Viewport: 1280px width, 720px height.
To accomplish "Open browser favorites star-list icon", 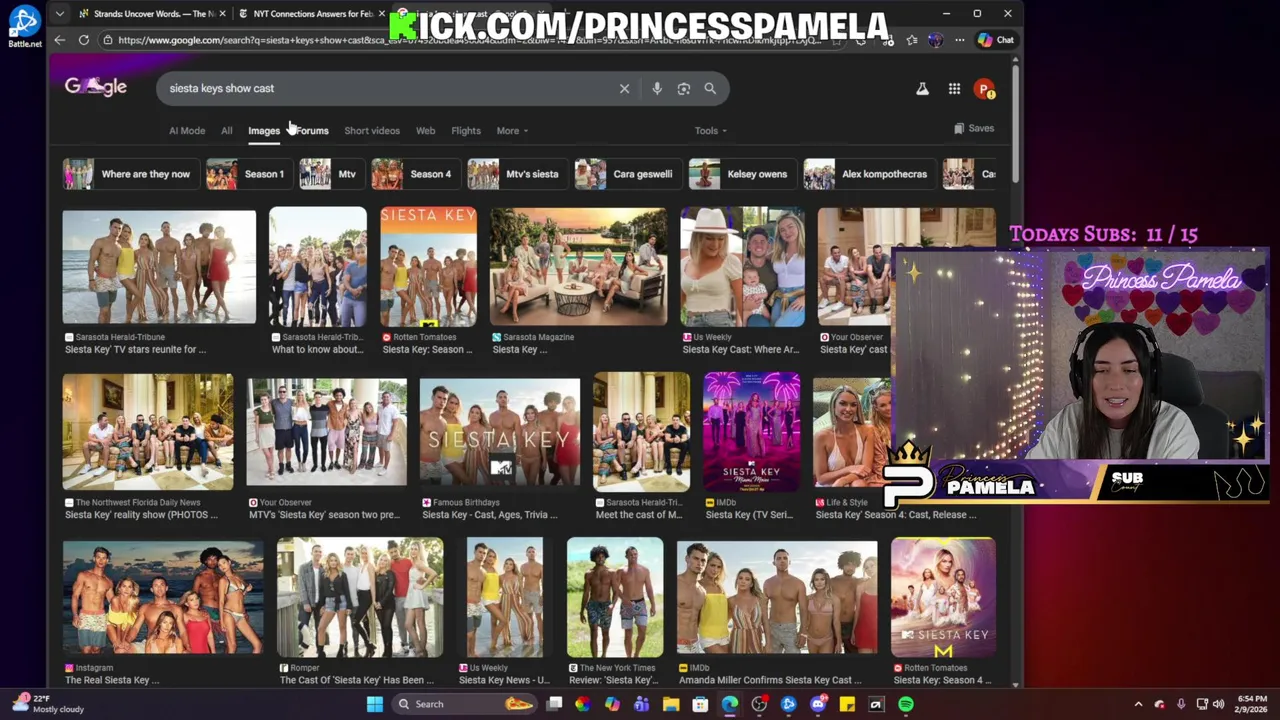I will tap(912, 40).
